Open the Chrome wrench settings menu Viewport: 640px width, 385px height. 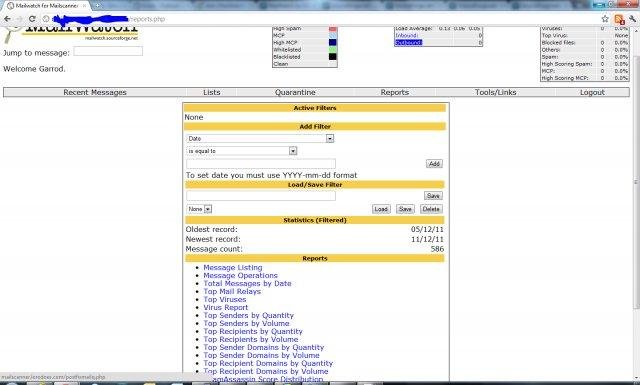(x=633, y=19)
